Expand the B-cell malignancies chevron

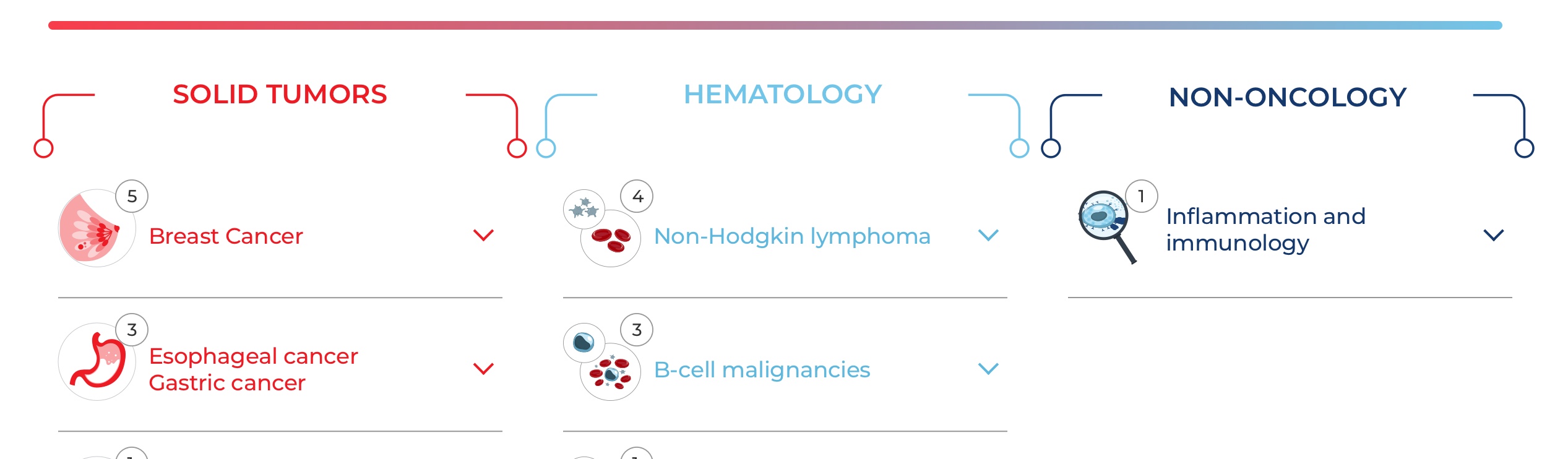coord(988,369)
